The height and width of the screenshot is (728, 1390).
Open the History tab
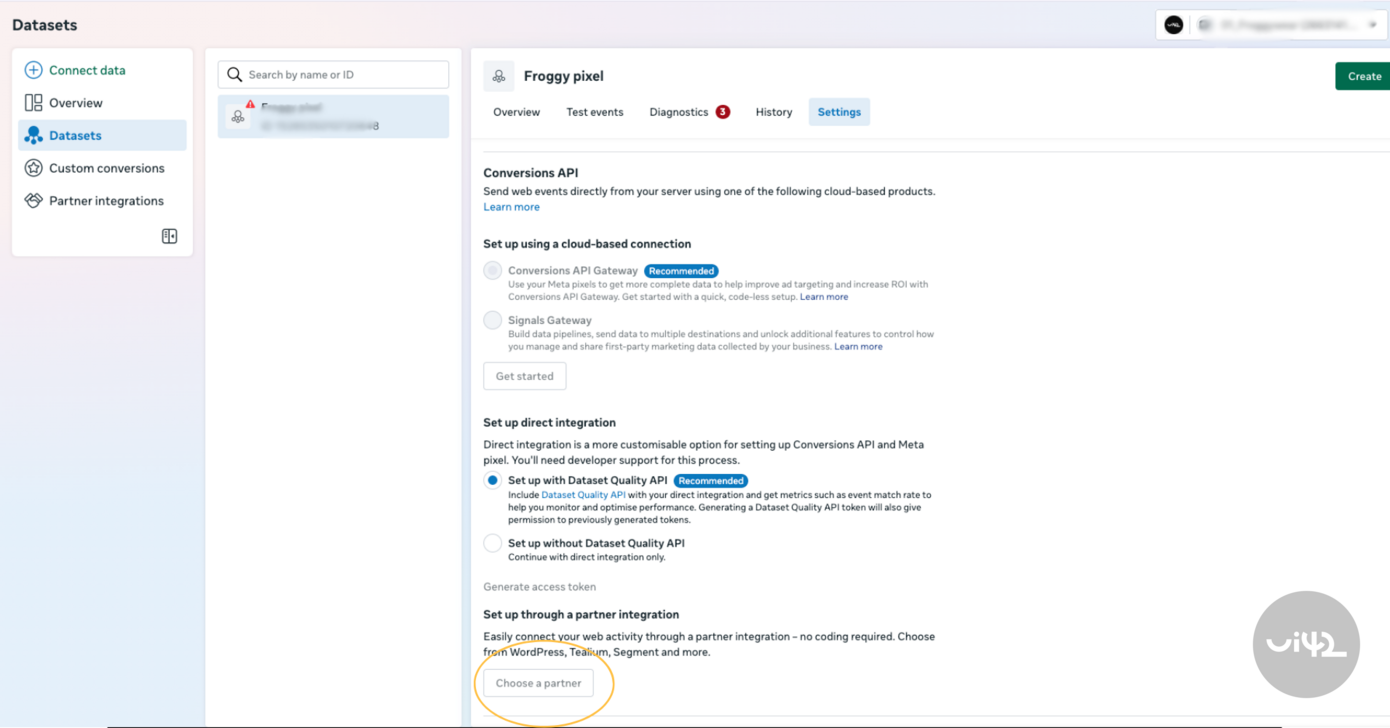[773, 112]
